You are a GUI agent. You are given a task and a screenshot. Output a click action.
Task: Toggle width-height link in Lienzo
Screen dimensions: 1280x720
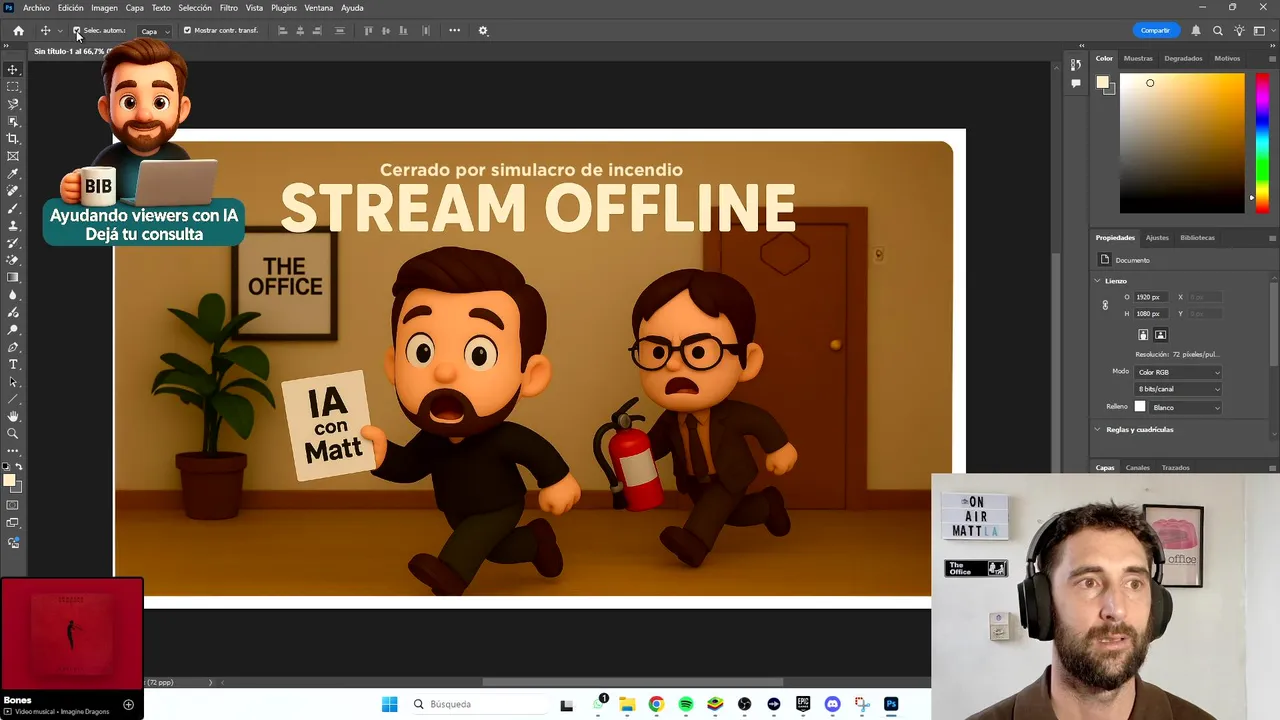(x=1105, y=305)
